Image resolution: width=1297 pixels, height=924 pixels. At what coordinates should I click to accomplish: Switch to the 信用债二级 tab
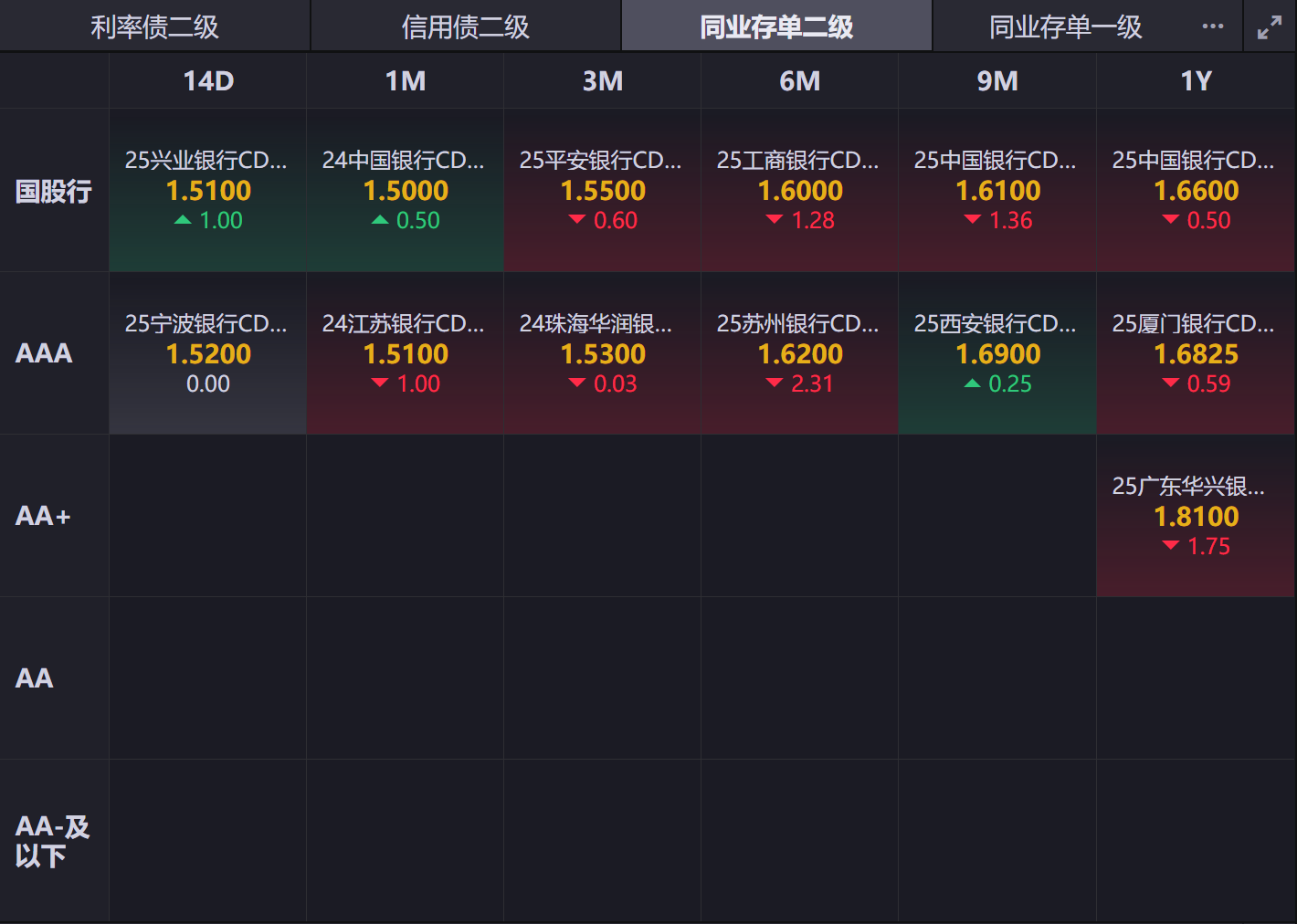(x=466, y=26)
